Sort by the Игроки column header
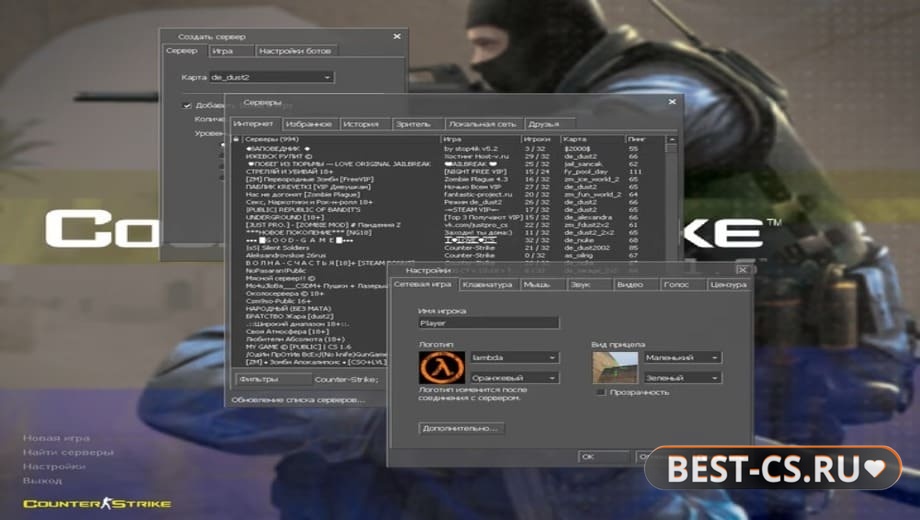 (x=541, y=139)
